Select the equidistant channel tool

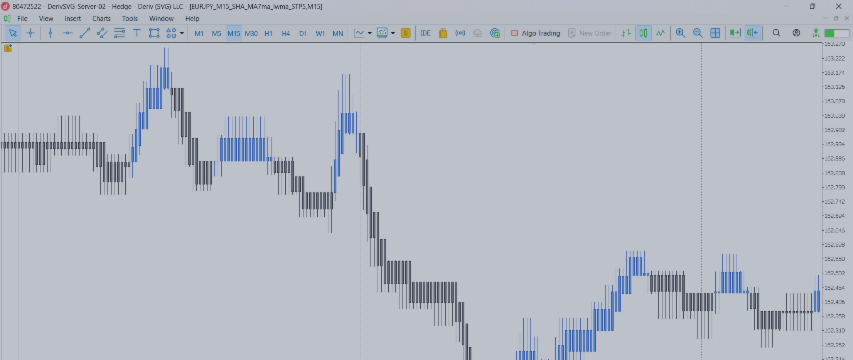click(x=102, y=33)
